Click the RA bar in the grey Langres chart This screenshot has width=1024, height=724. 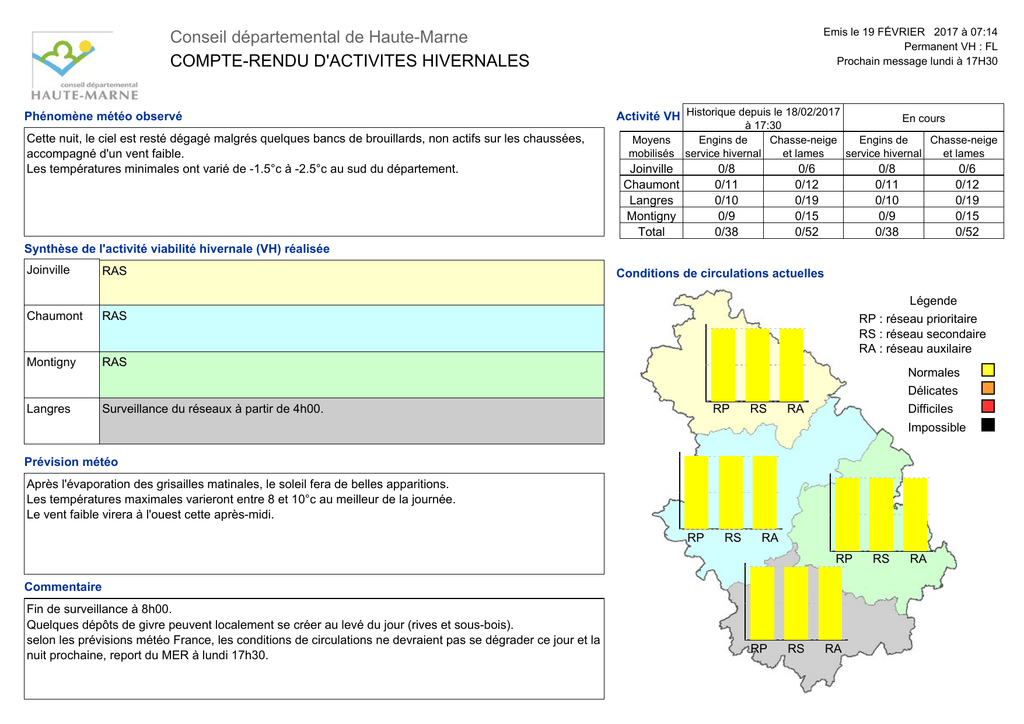[x=830, y=603]
